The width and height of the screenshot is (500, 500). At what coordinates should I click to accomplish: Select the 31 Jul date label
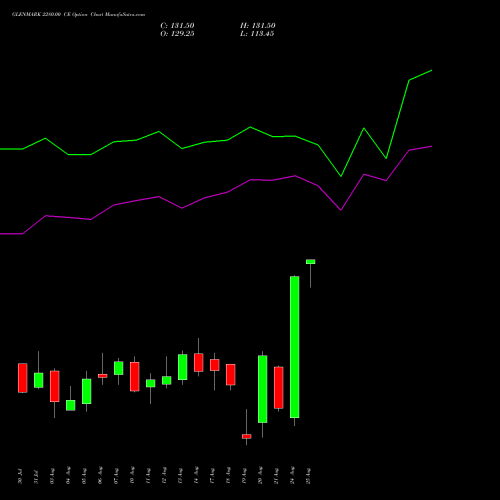point(36,476)
